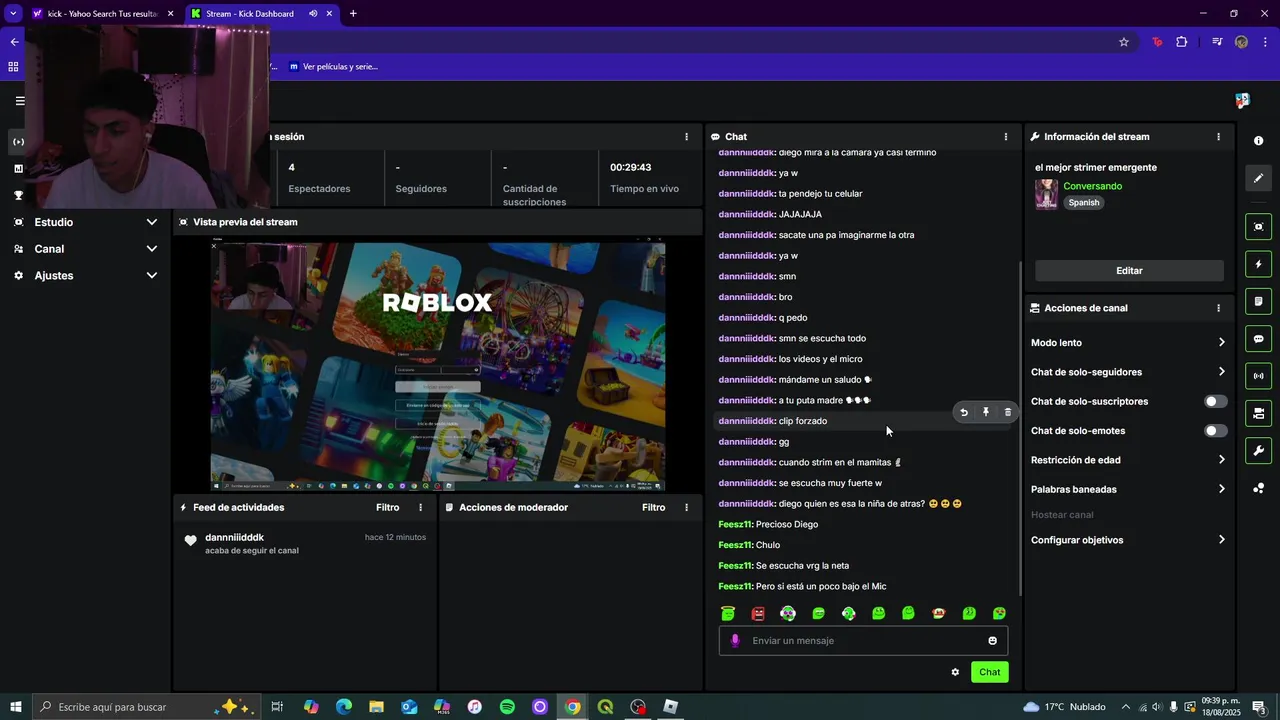This screenshot has height=720, width=1280.
Task: Toggle the stream preview widget icon in sidebar
Action: click(x=1259, y=227)
